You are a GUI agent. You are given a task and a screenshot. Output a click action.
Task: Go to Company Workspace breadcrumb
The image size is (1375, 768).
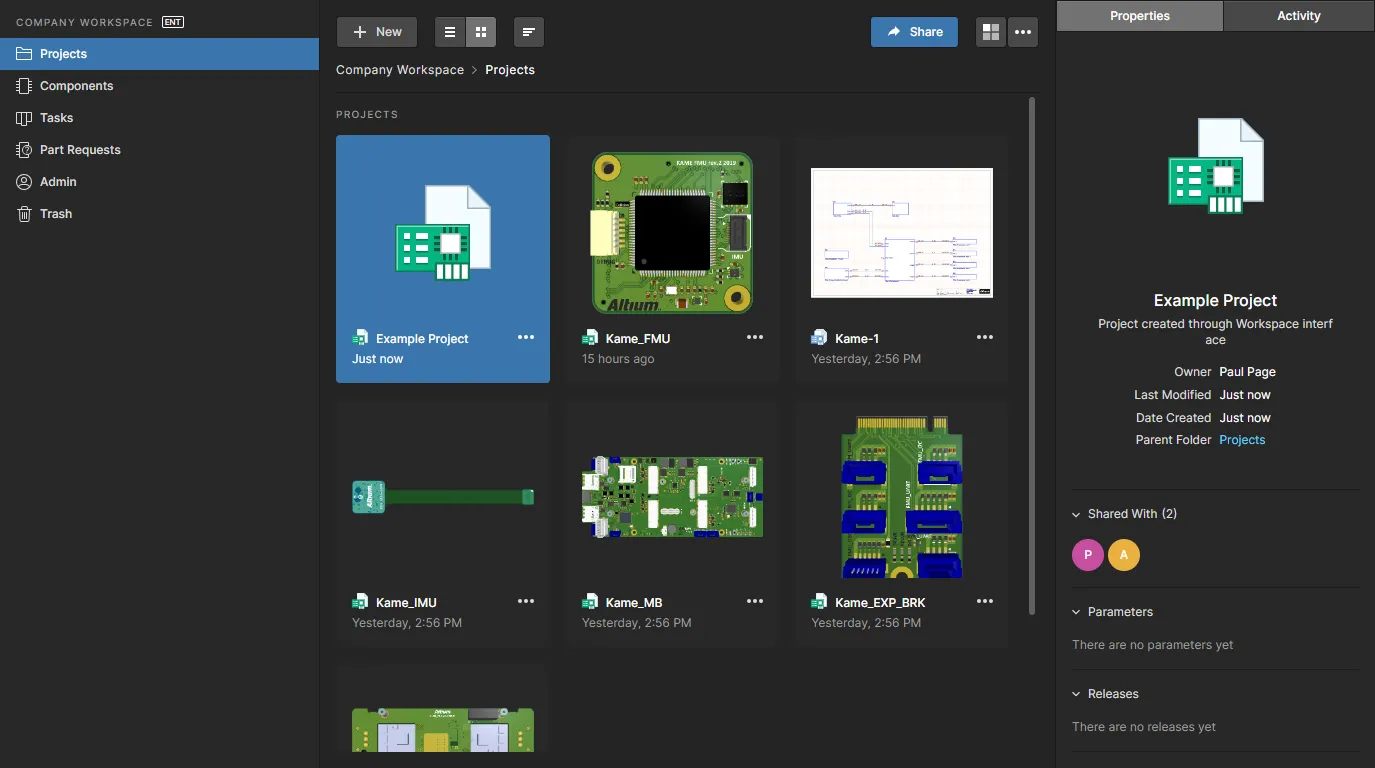(400, 70)
